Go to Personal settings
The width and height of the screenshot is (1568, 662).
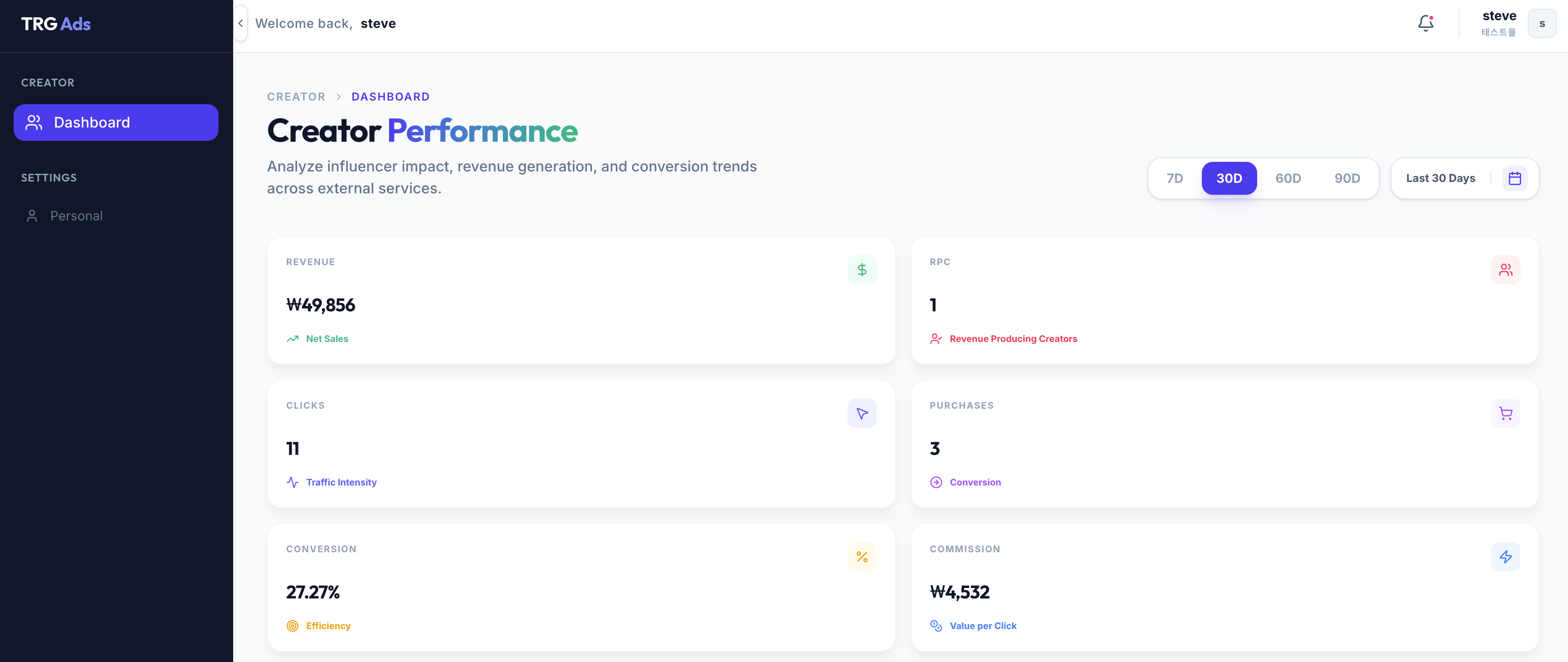click(x=76, y=216)
